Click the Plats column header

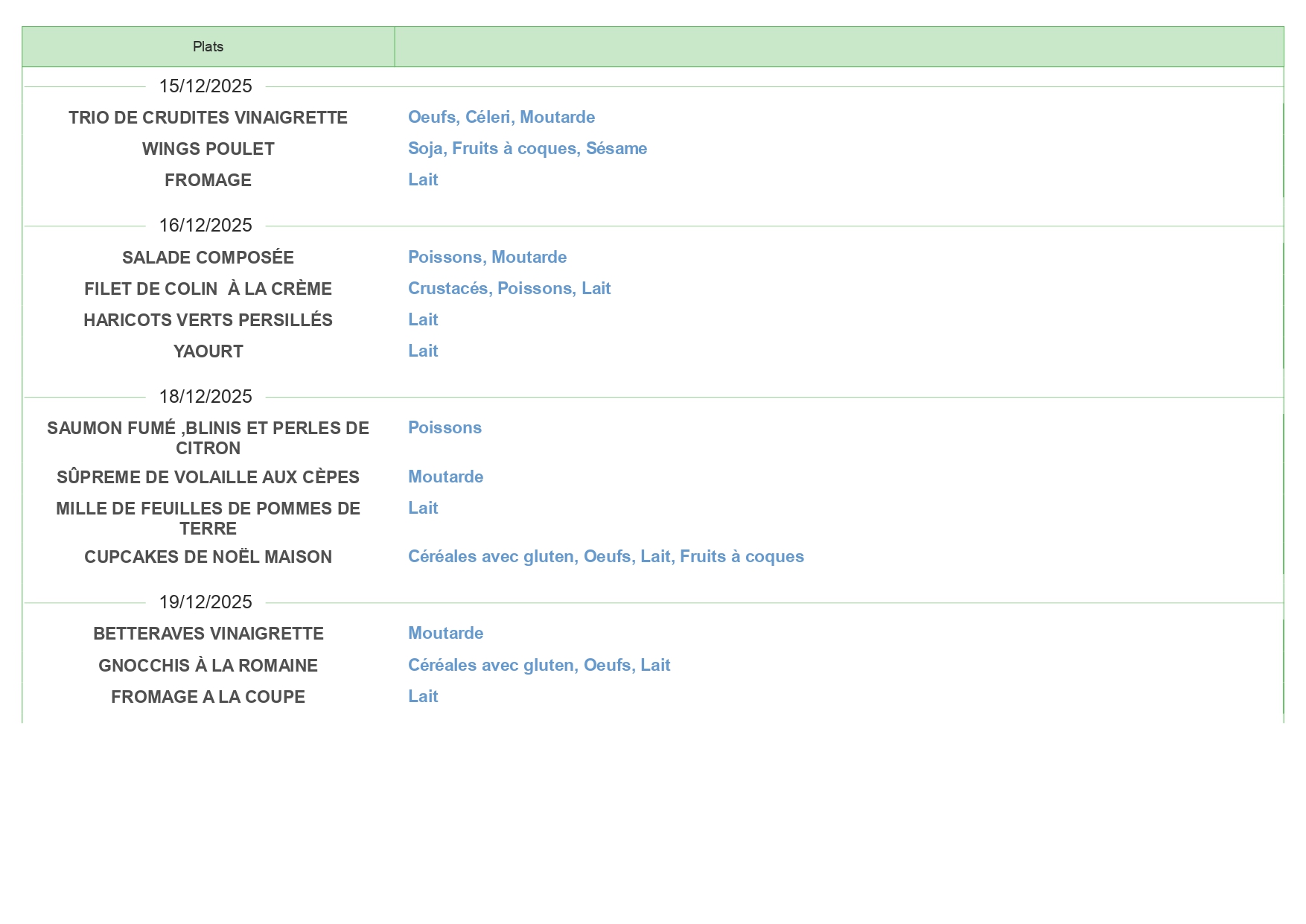(x=208, y=47)
